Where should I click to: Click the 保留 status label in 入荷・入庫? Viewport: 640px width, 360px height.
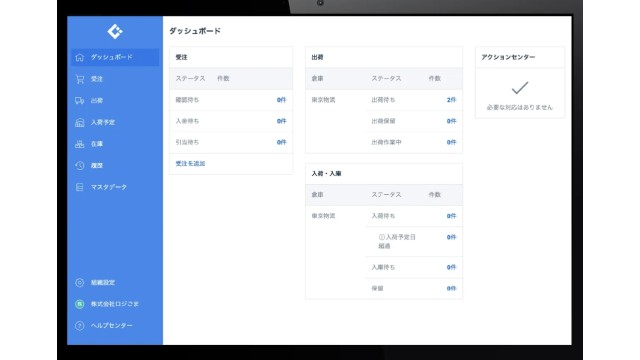pos(378,289)
